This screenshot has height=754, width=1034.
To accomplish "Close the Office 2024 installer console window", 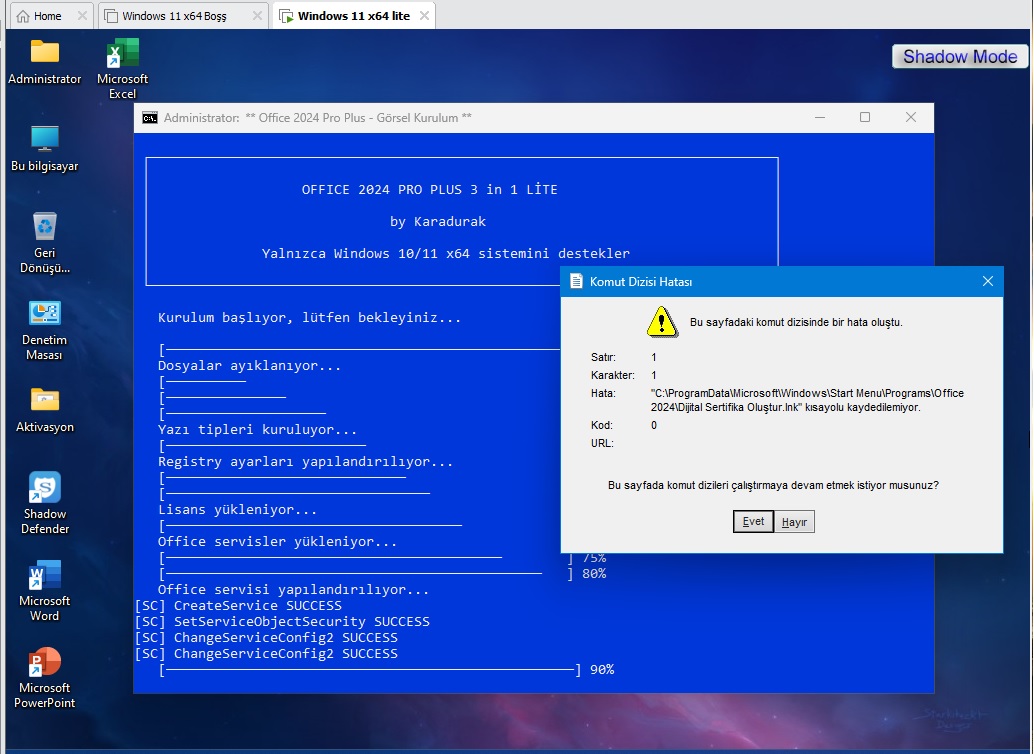I will point(911,117).
